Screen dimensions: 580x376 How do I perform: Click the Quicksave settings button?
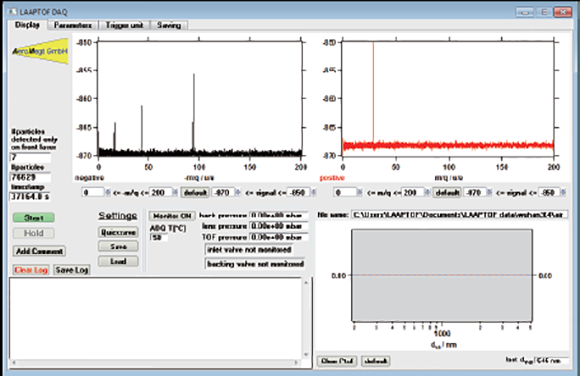(x=118, y=232)
